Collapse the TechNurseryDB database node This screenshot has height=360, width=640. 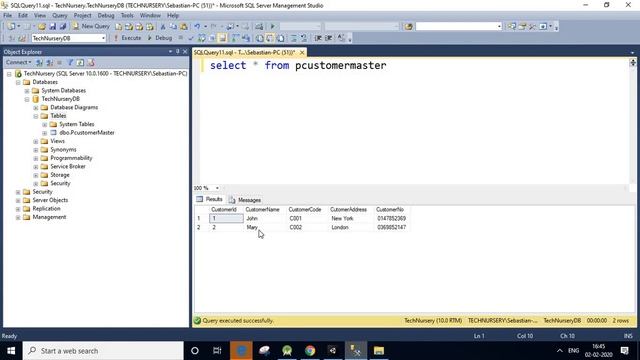27,99
